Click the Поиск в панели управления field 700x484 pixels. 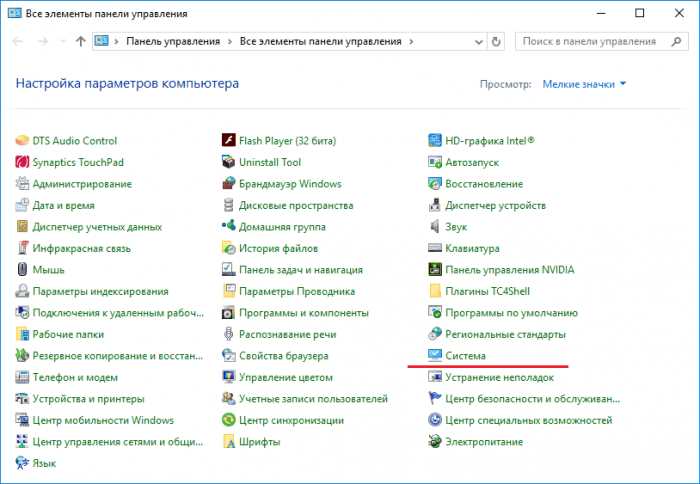coord(601,42)
